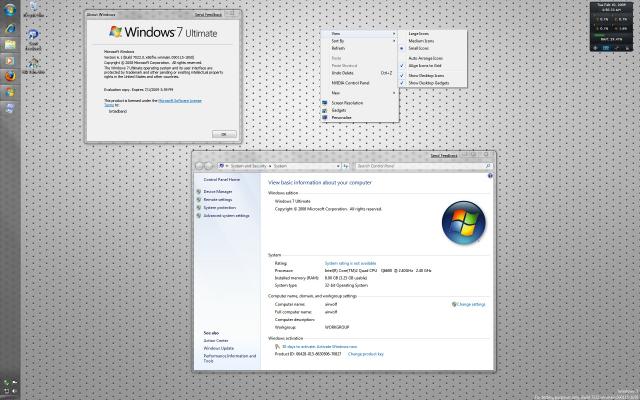Click the Personalize context menu icon
The image size is (640, 400).
tap(325, 118)
